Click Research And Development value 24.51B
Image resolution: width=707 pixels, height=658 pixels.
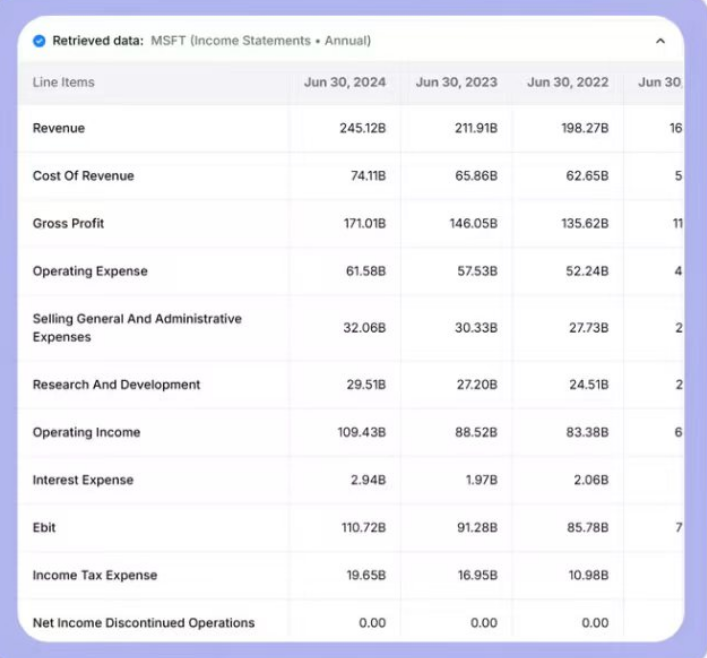click(588, 385)
